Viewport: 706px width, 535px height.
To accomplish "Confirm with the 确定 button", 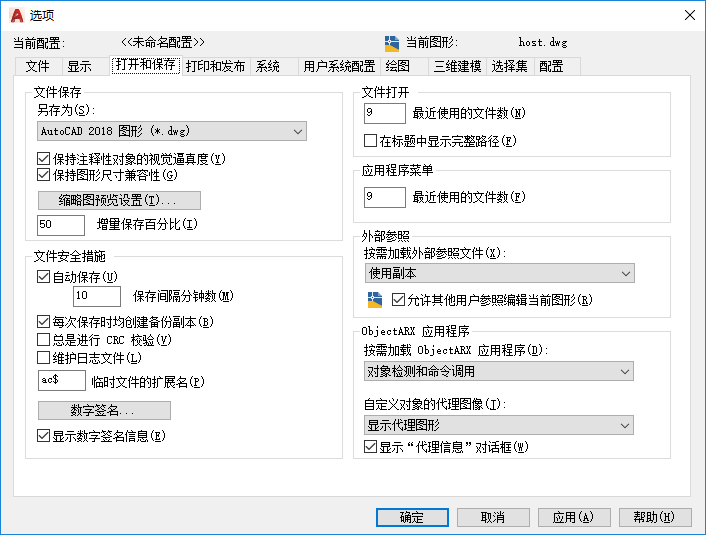I will tap(412, 517).
